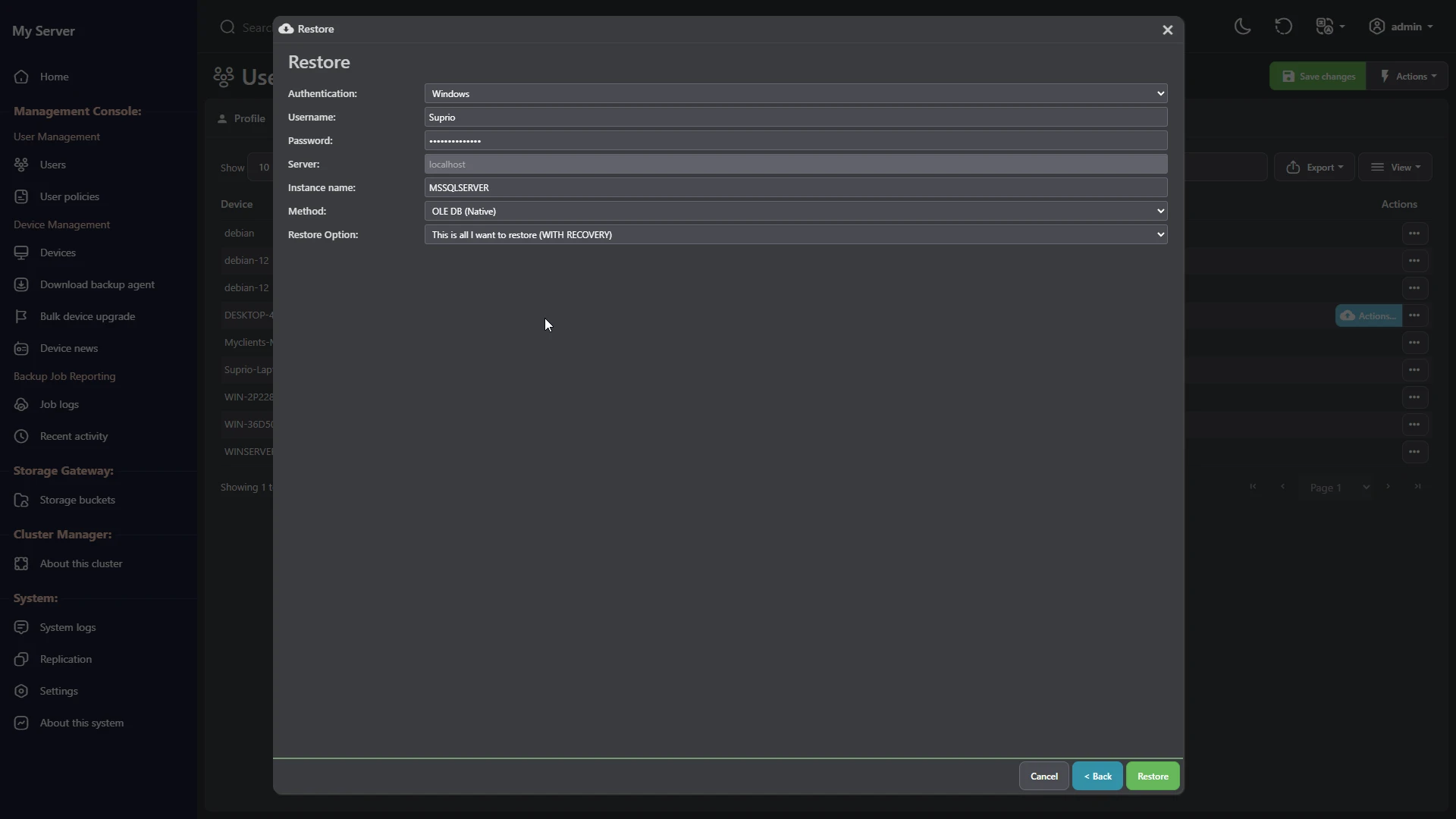Click the Back button
1456x819 pixels.
[1097, 776]
